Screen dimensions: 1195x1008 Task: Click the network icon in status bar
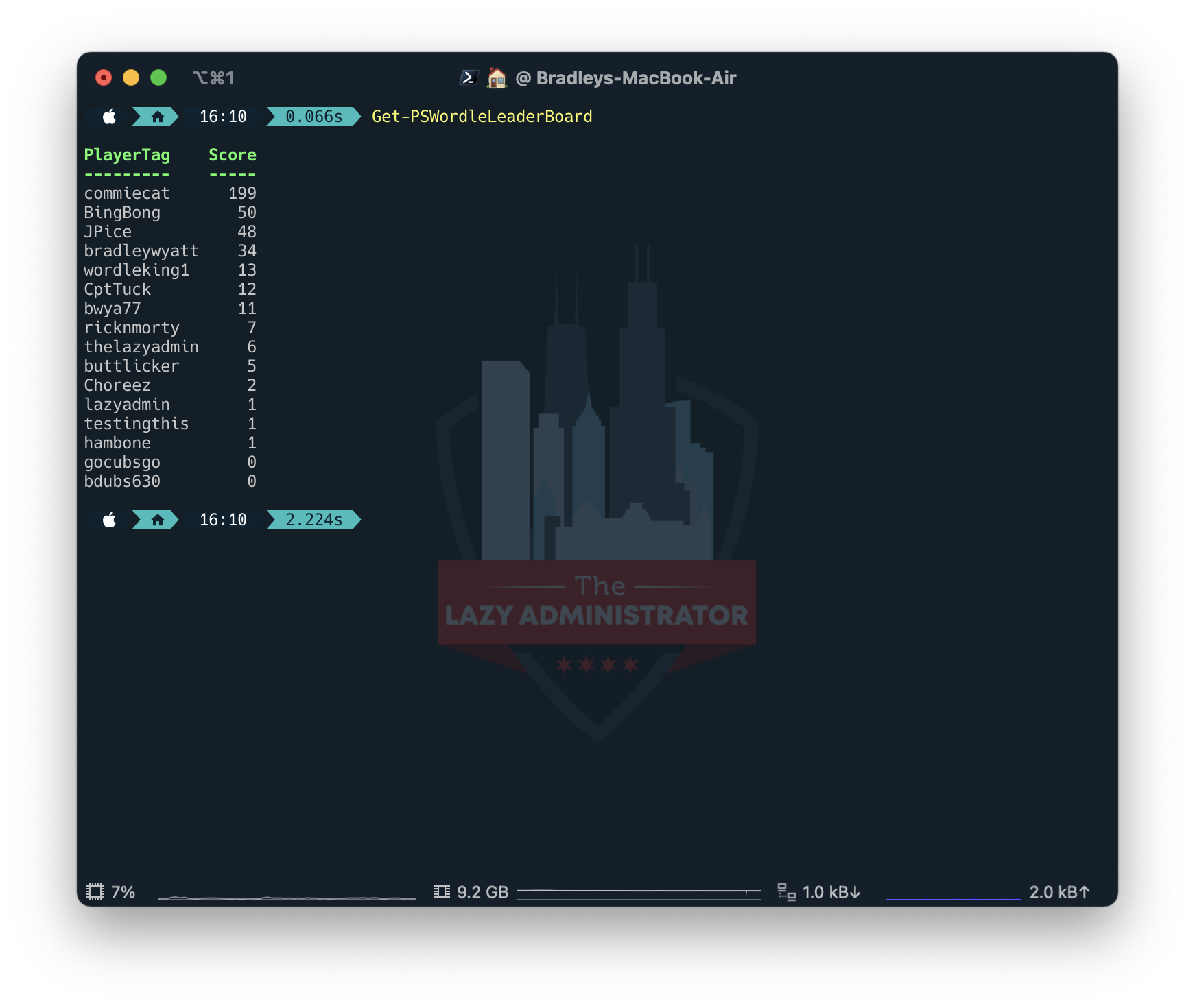786,891
